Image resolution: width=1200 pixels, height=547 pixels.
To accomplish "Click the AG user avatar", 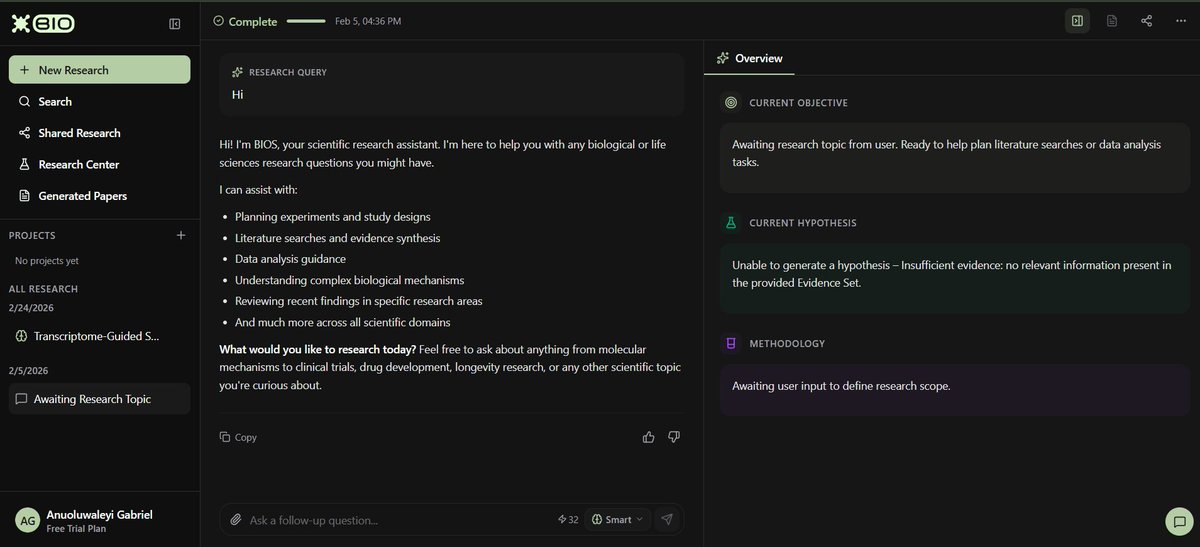I will coord(28,520).
